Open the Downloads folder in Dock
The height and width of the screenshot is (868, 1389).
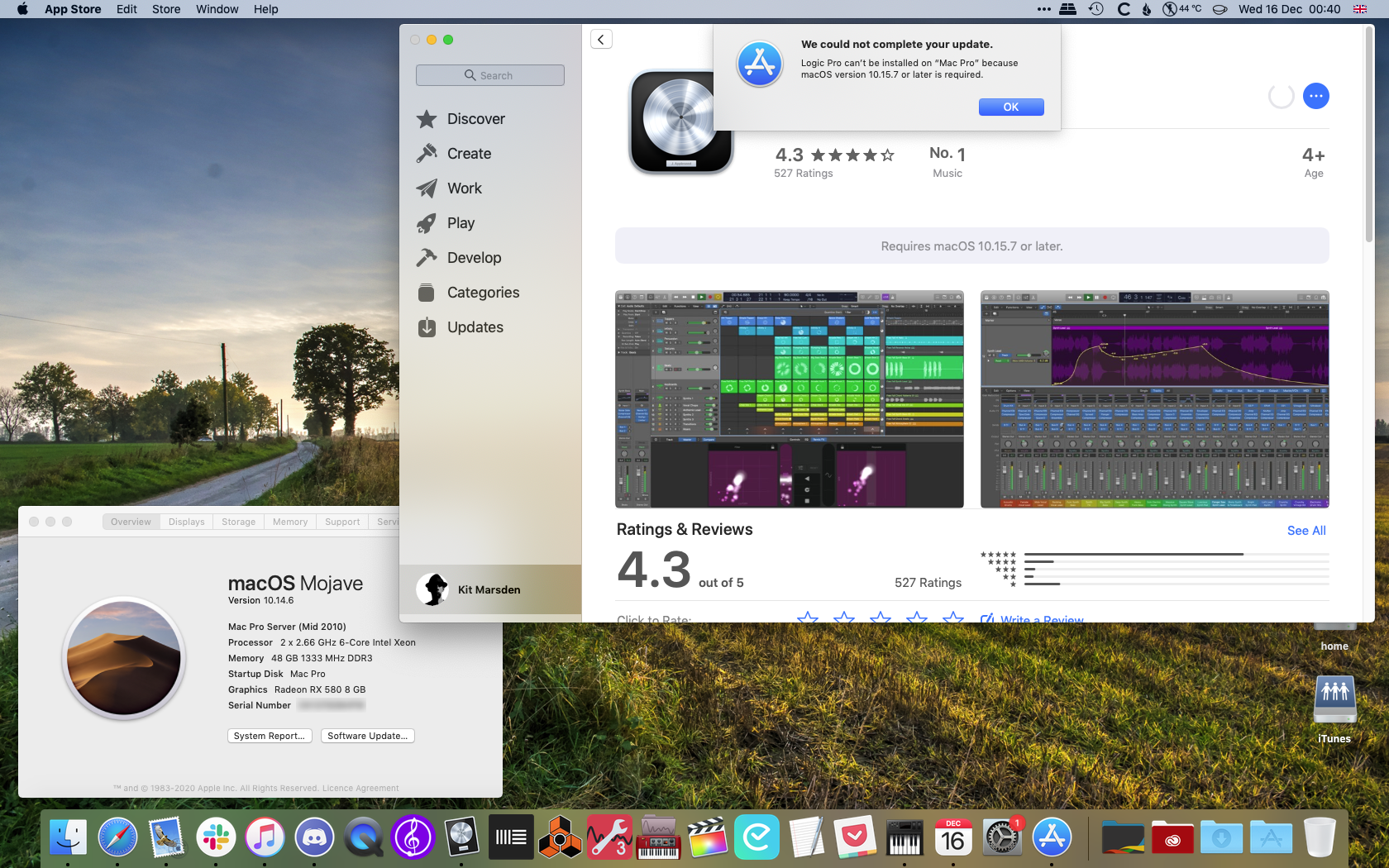coord(1221,838)
